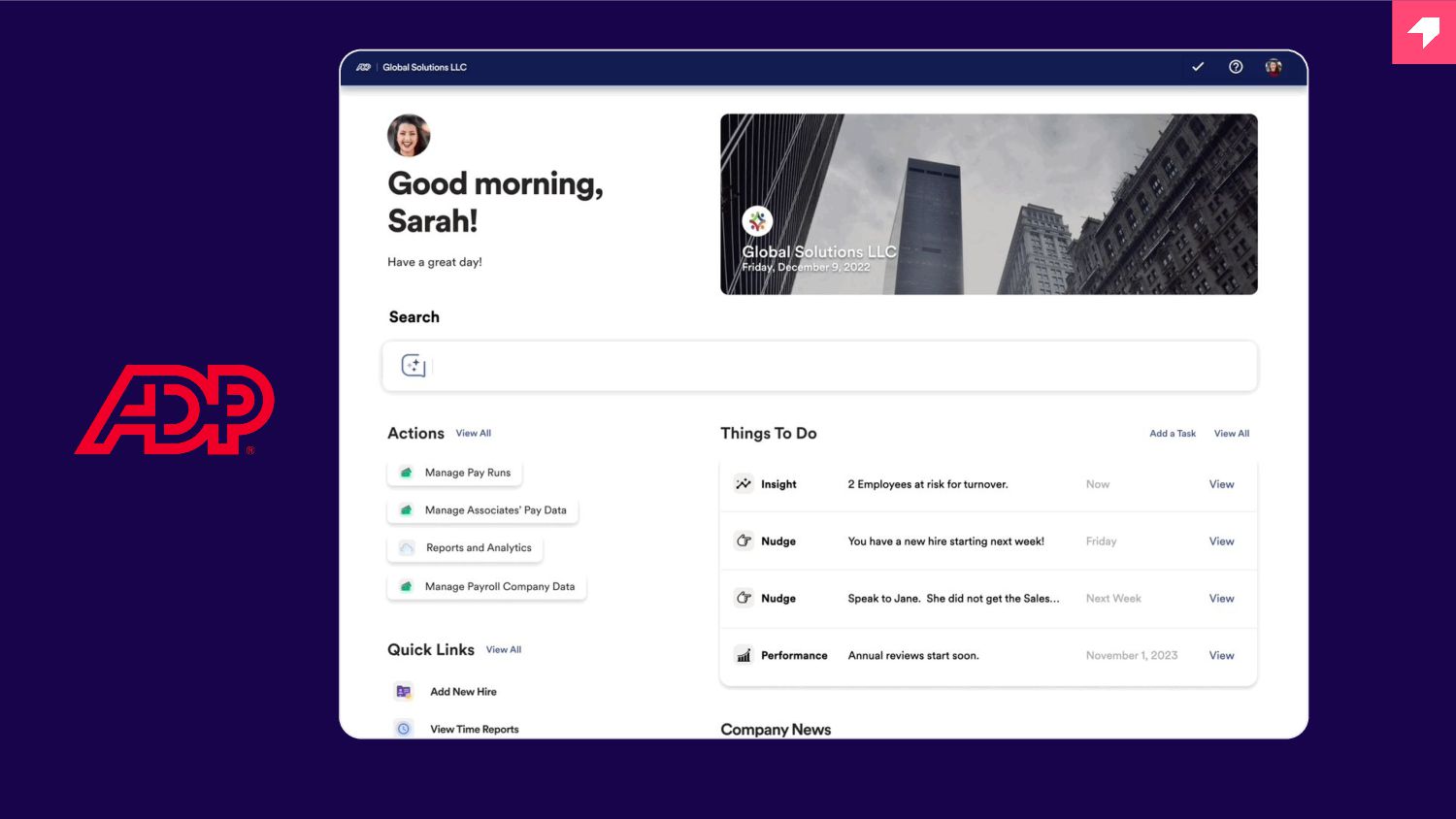This screenshot has width=1456, height=819.
Task: Open the help question mark icon
Action: [x=1236, y=67]
